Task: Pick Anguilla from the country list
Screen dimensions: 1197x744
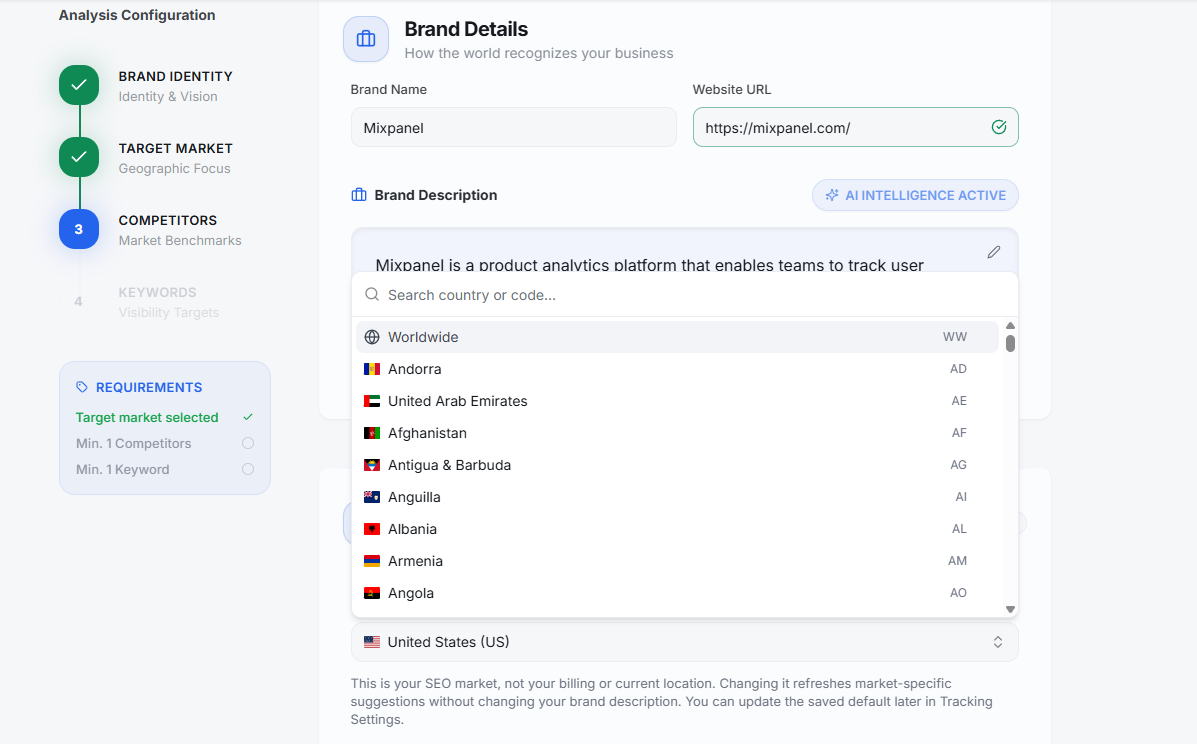Action: tap(677, 498)
